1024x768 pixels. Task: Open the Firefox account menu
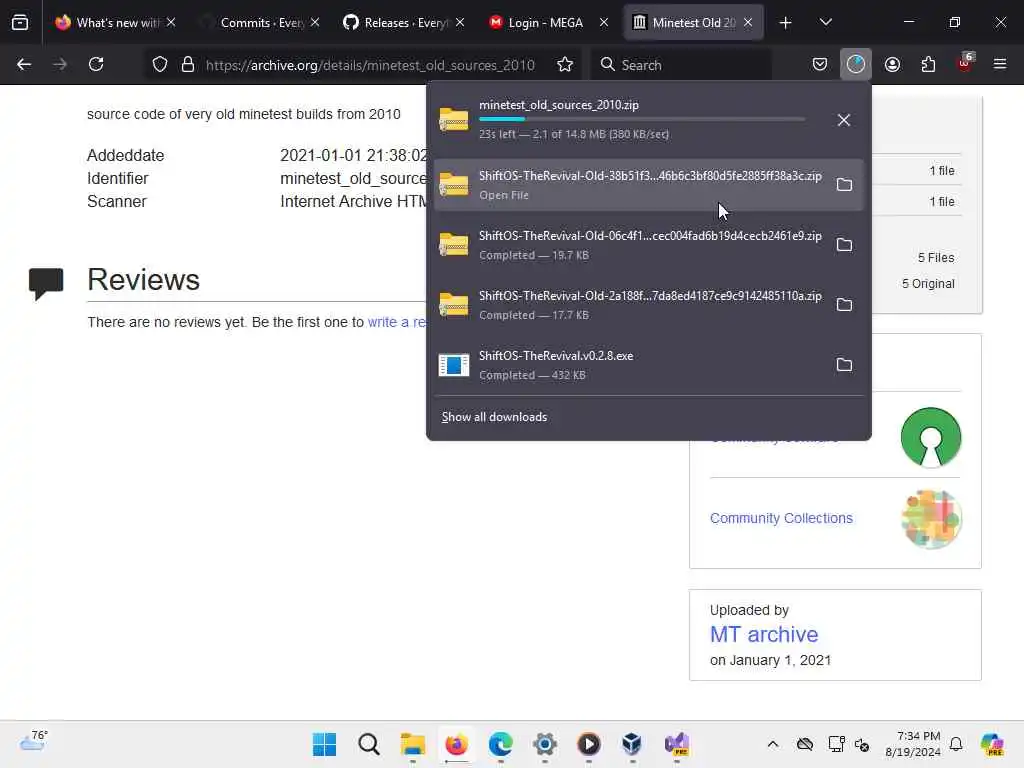tap(892, 64)
